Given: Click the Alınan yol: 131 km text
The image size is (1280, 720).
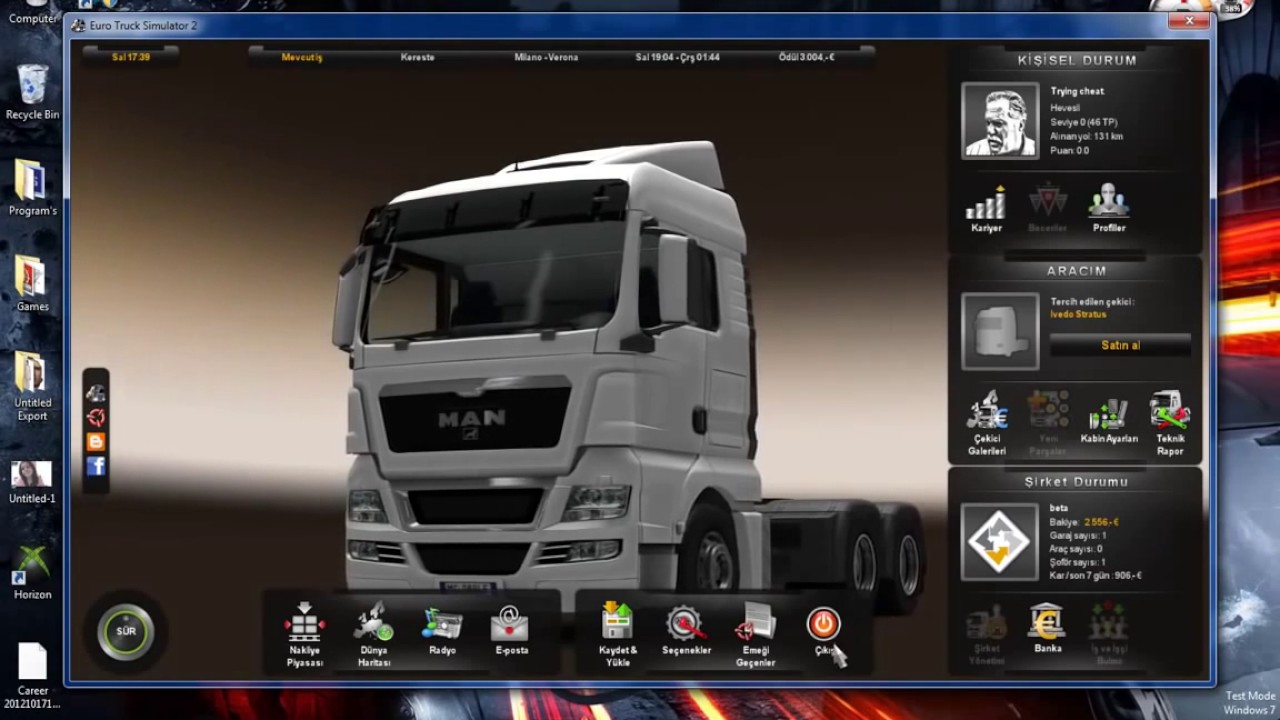Looking at the screenshot, I should pos(1086,136).
